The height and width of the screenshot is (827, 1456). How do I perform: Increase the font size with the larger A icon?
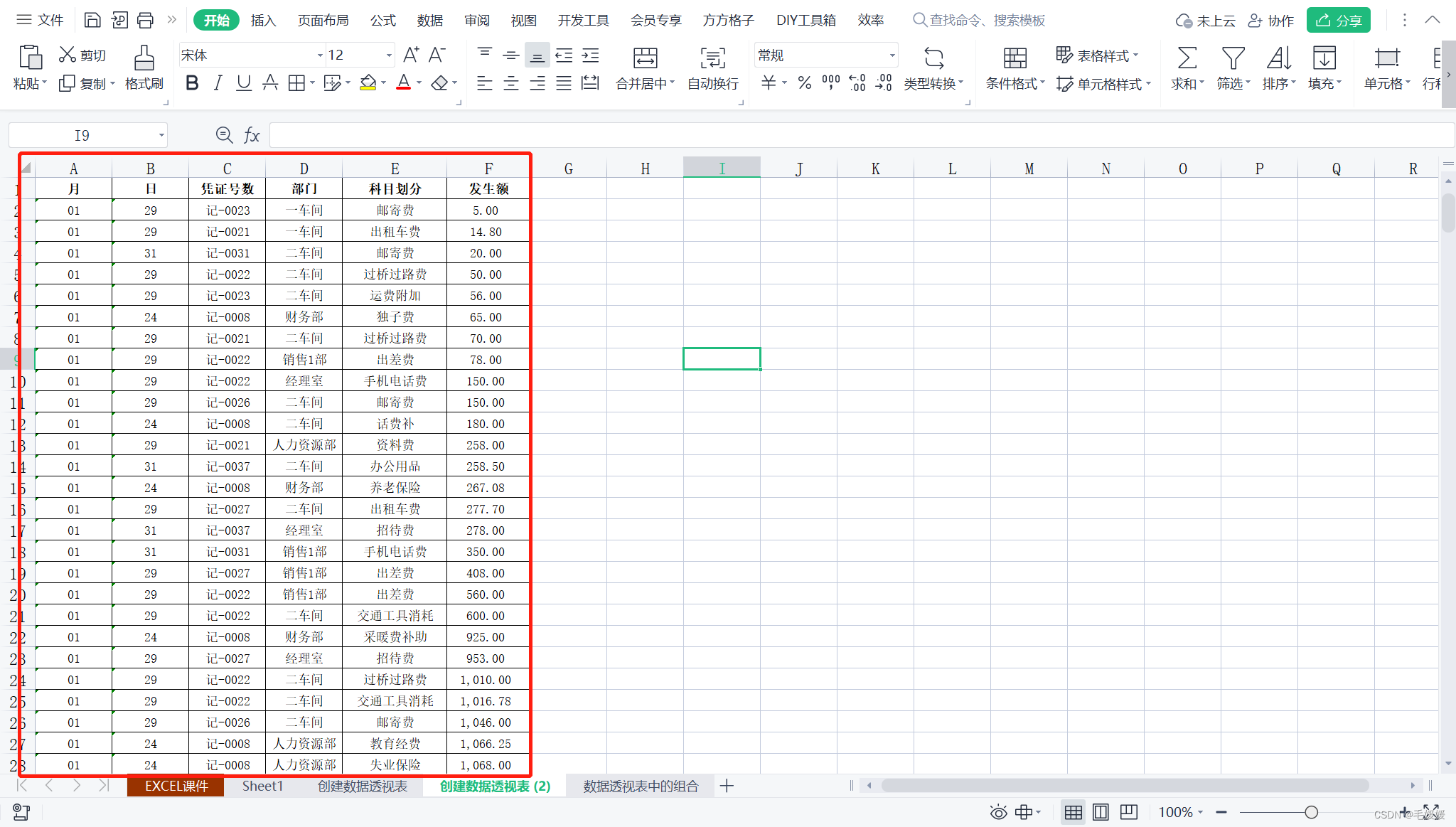click(411, 55)
